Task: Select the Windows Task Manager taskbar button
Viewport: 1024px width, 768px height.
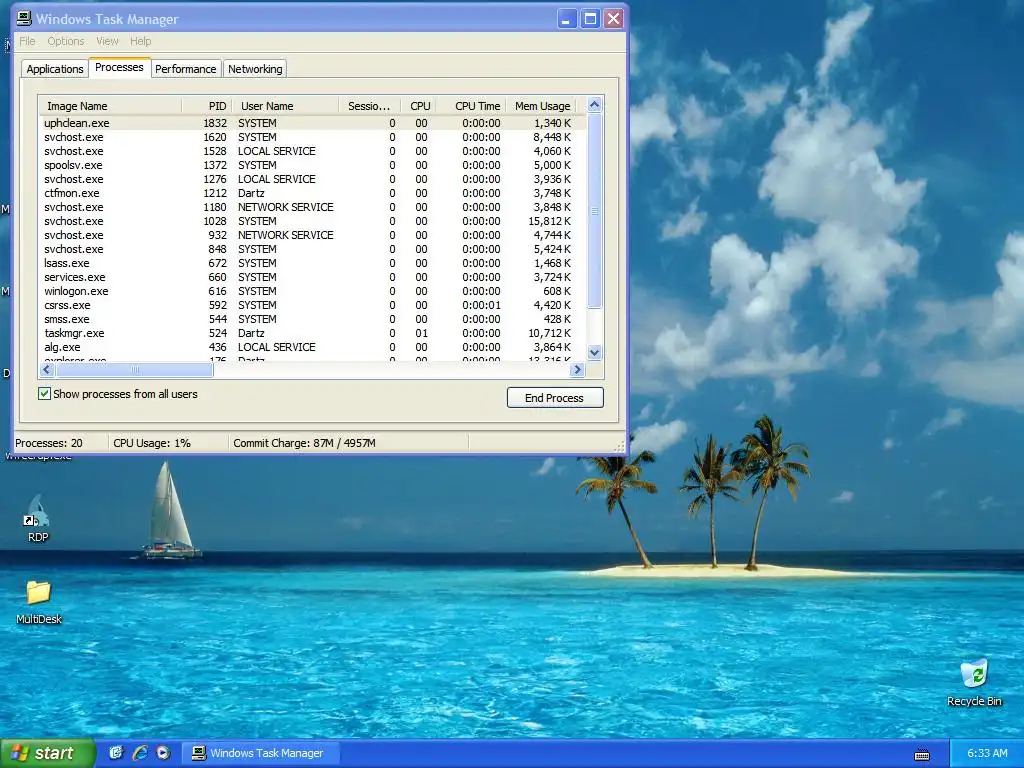Action: [260, 753]
